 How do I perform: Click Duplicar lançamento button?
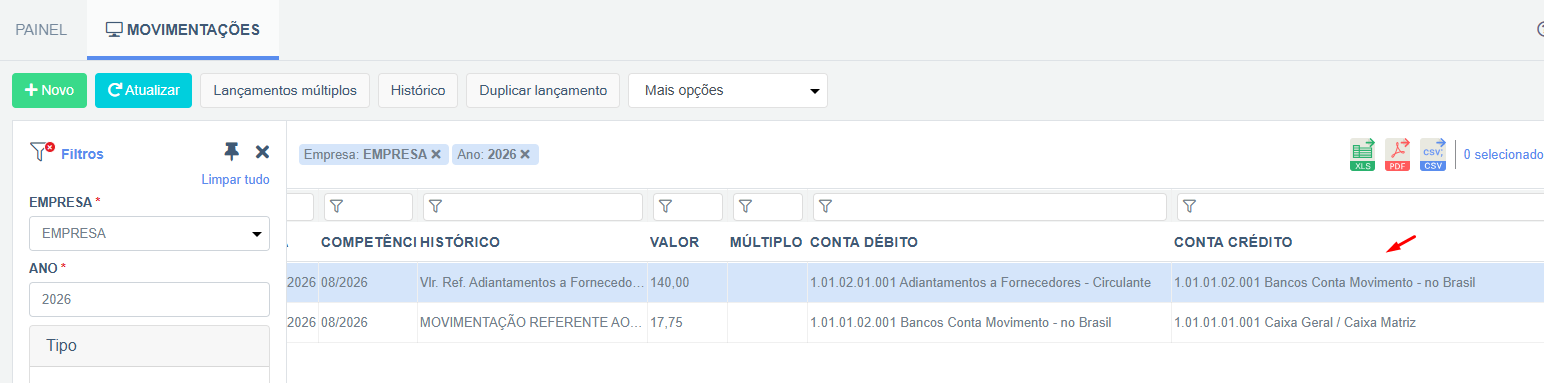tap(543, 90)
